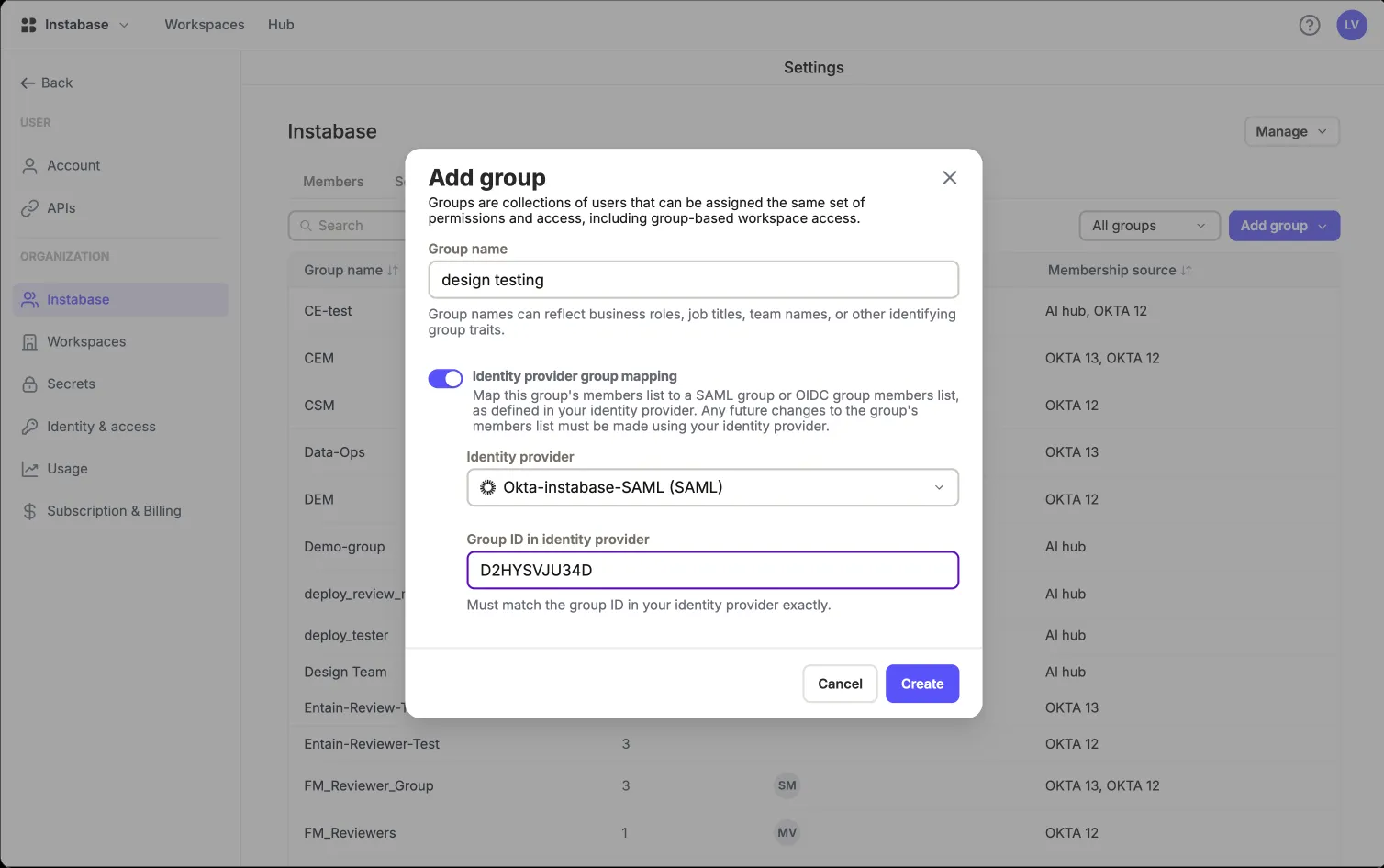Click the Back arrow icon

click(28, 83)
